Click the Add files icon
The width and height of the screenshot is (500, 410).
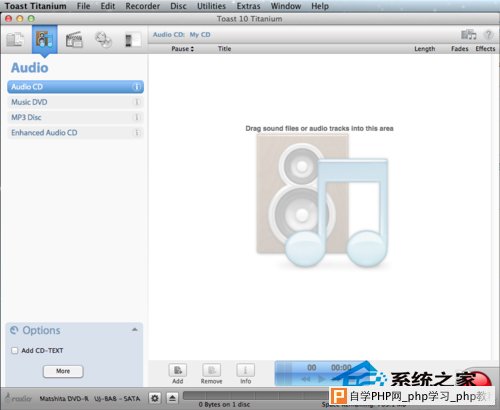pos(178,370)
